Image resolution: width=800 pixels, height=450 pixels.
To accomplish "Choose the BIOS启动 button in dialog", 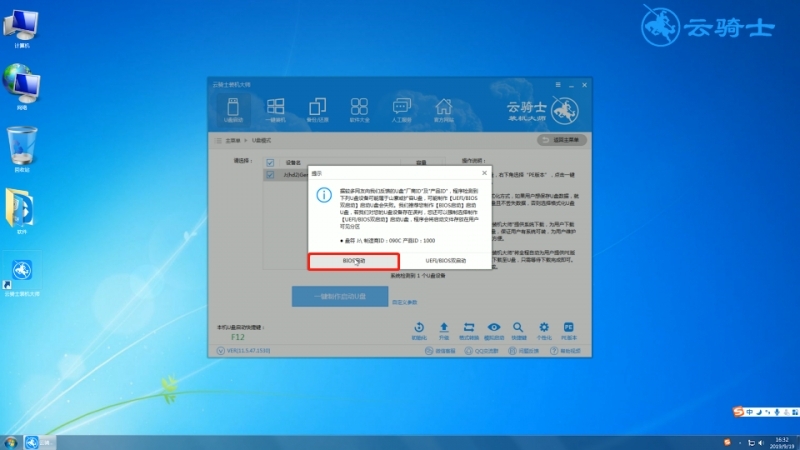I will click(354, 261).
